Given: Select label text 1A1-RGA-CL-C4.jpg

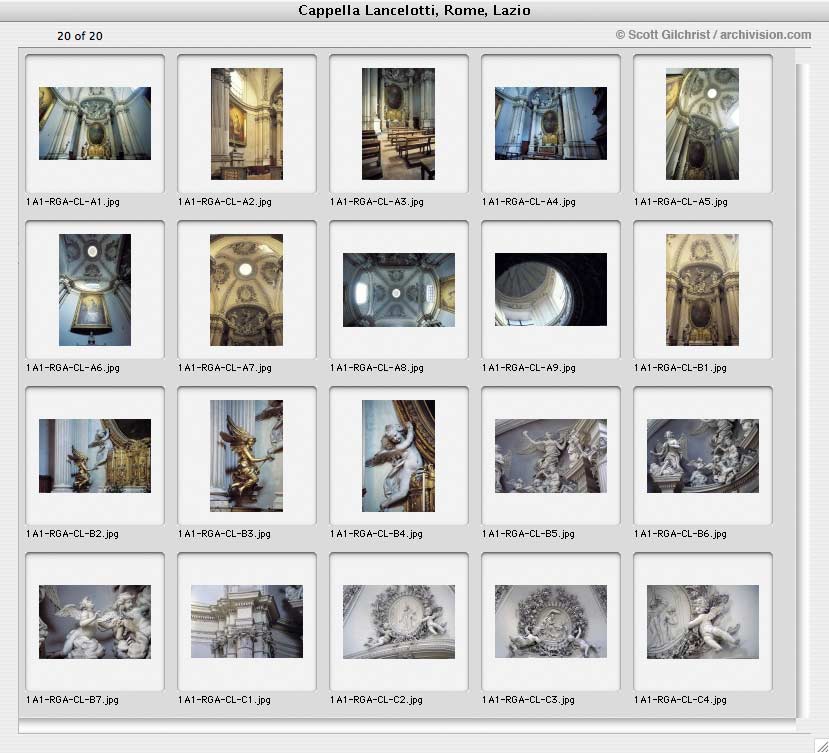Looking at the screenshot, I should pyautogui.click(x=680, y=700).
